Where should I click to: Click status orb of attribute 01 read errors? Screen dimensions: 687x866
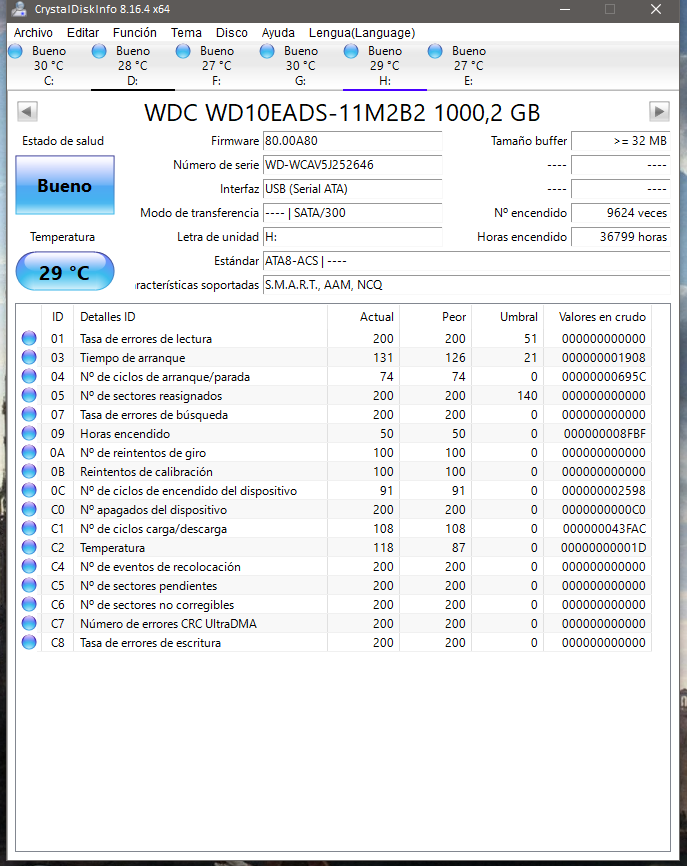[x=29, y=338]
